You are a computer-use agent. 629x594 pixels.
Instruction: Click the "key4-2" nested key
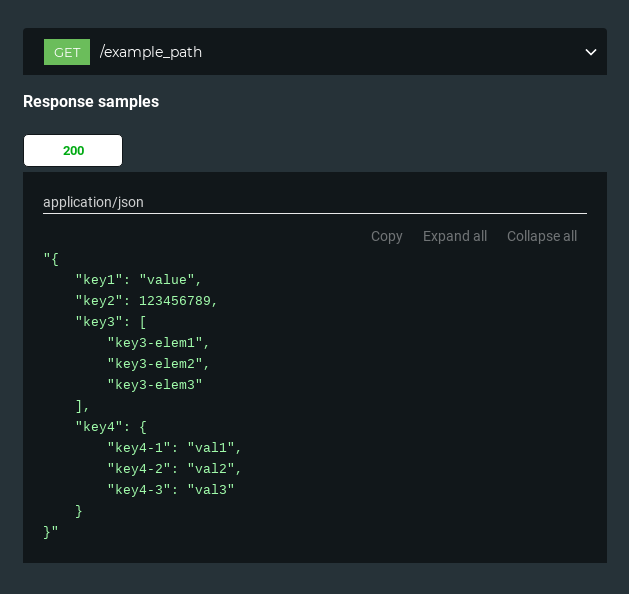(139, 469)
